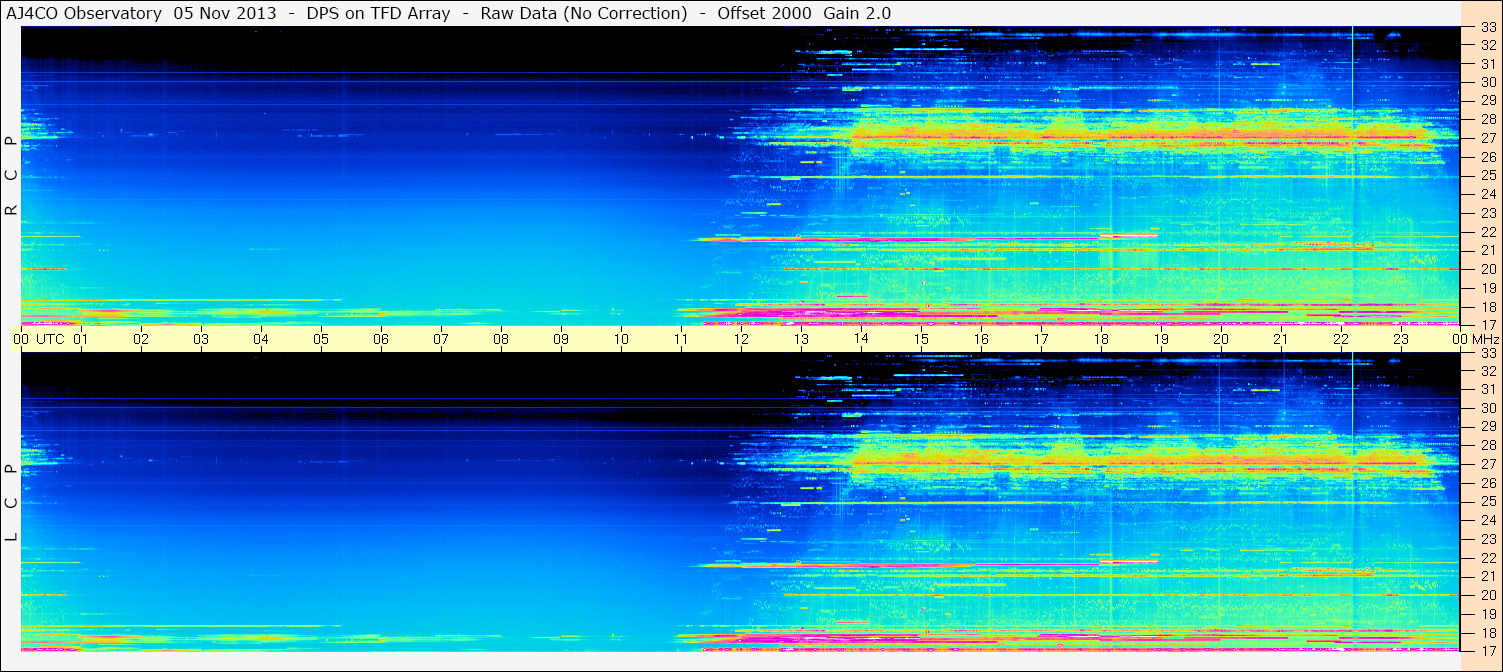Click the 32 MHz tick in LCP panel
Viewport: 1503px width, 672px height.
(1487, 371)
